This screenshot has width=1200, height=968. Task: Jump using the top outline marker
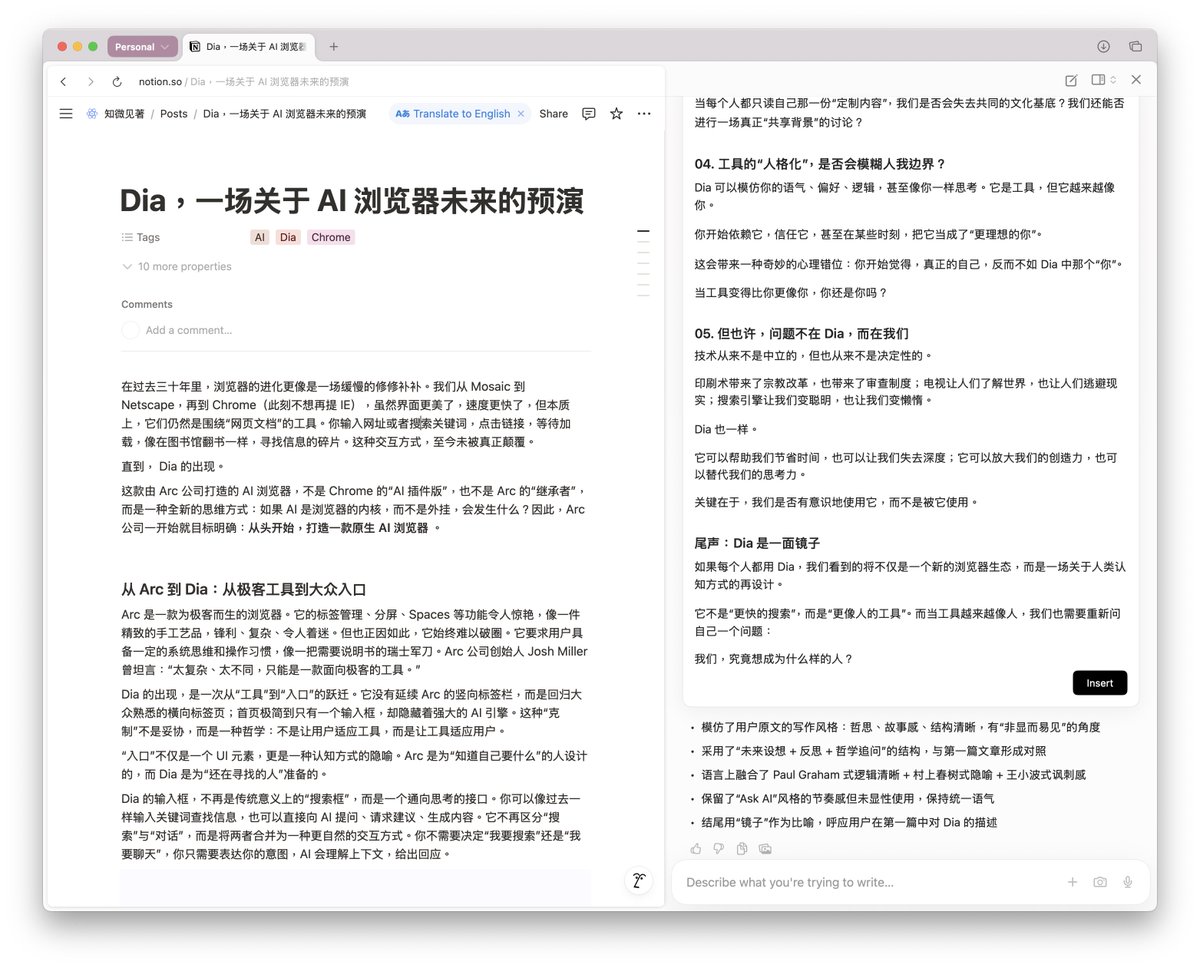tap(643, 231)
